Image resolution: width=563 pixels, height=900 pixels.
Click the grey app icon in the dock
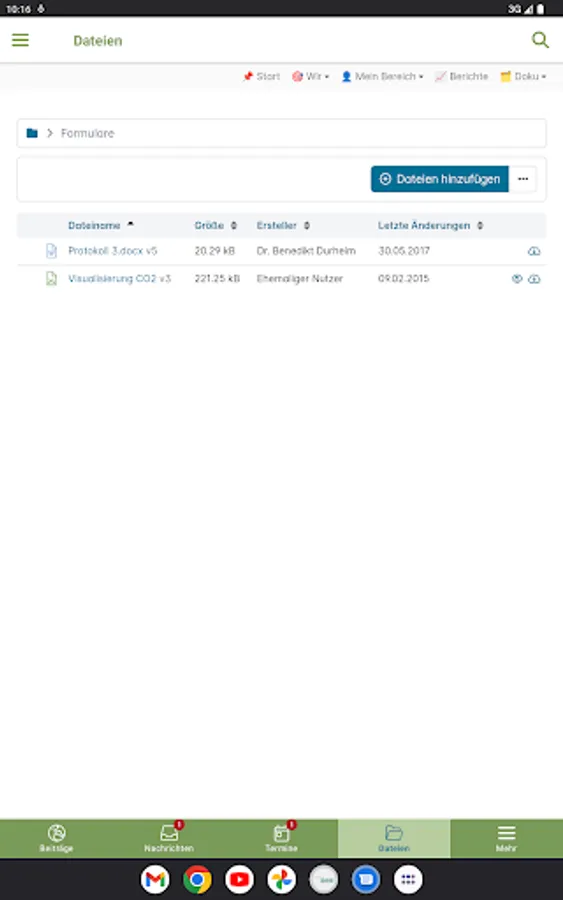click(x=324, y=879)
